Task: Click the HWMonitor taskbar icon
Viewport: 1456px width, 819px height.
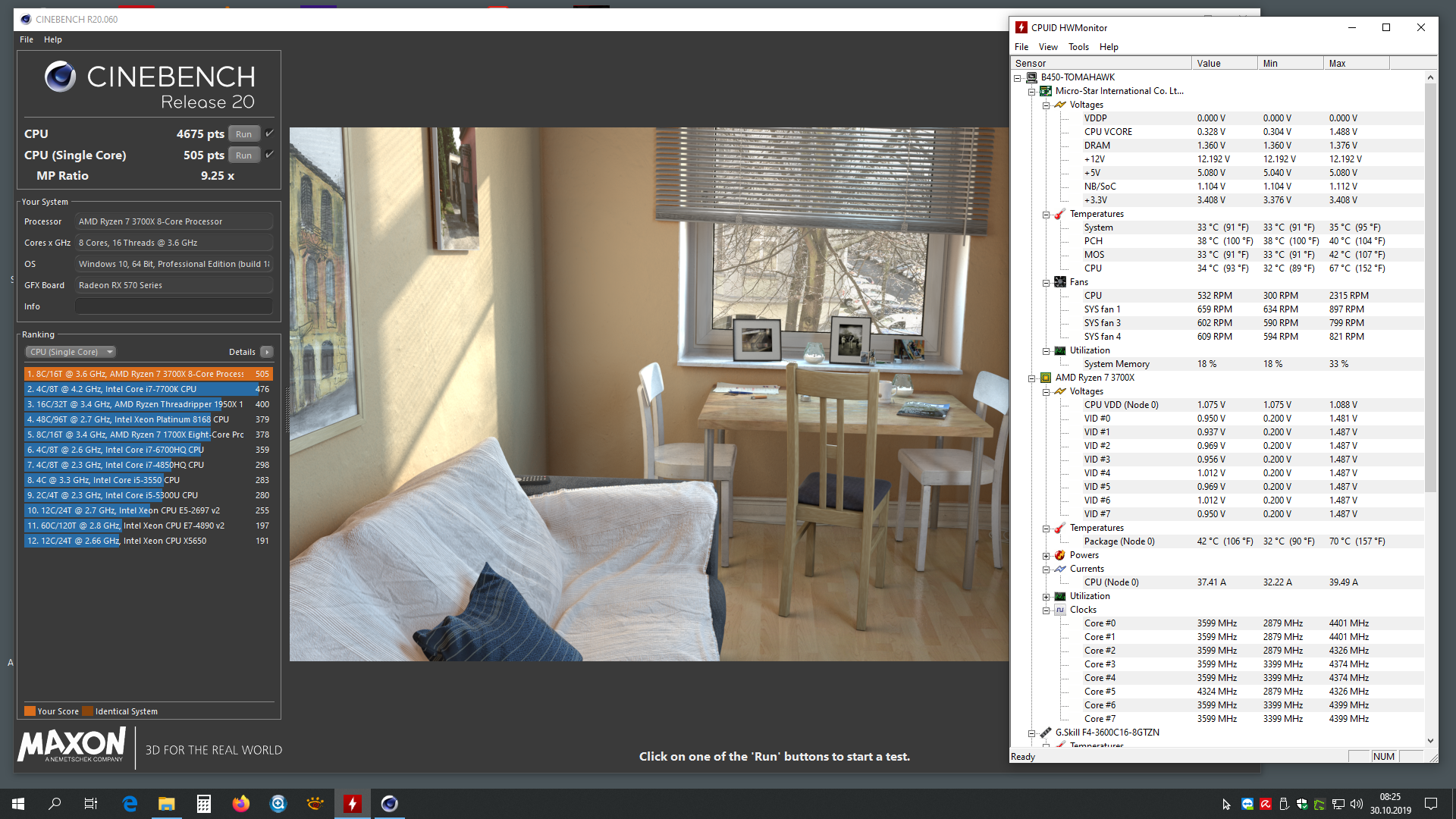Action: tap(353, 804)
